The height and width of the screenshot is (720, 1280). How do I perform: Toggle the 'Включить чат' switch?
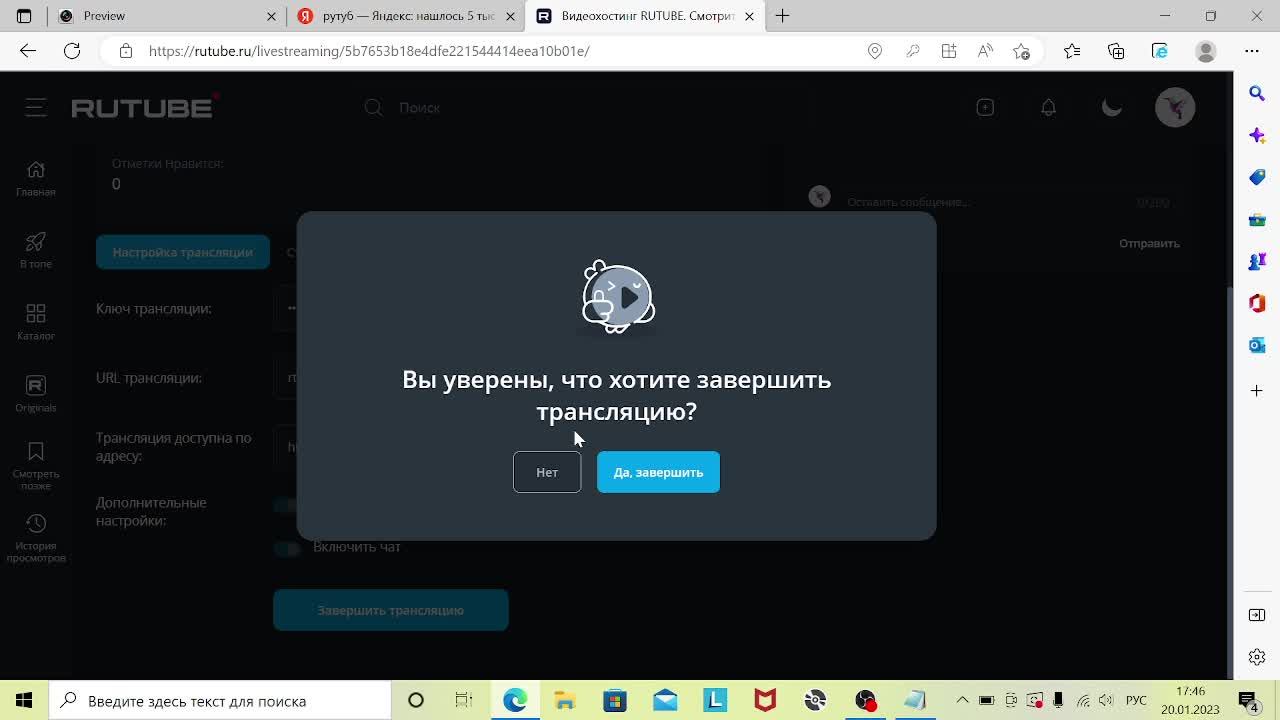pyautogui.click(x=288, y=548)
